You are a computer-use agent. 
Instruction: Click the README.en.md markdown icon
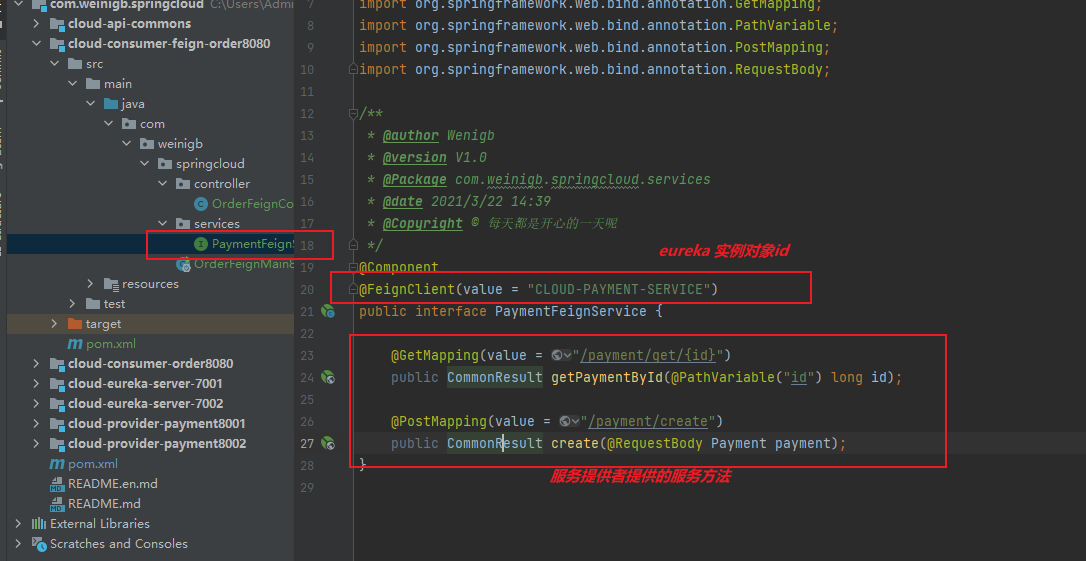pyautogui.click(x=57, y=483)
